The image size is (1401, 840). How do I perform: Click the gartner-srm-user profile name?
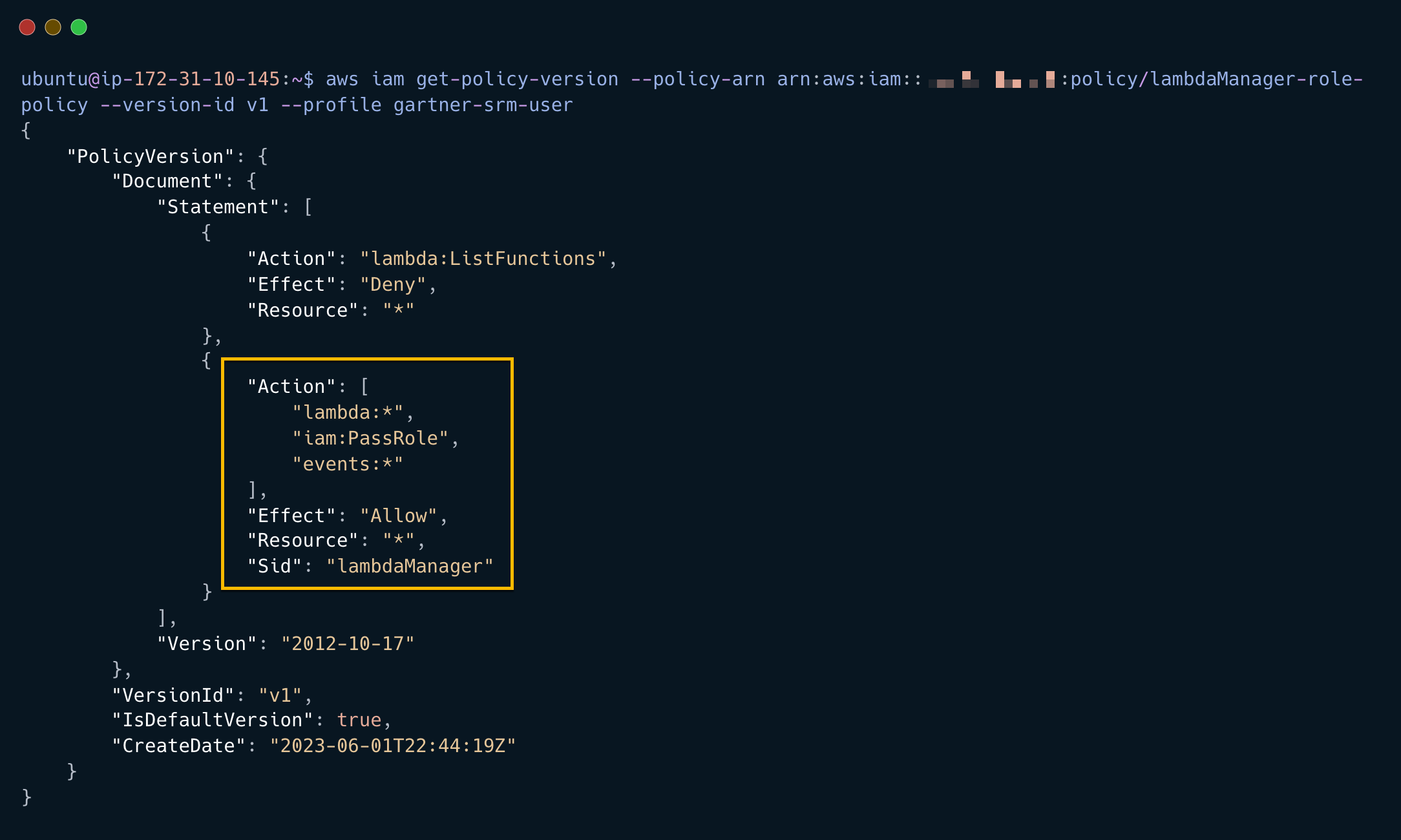(483, 105)
